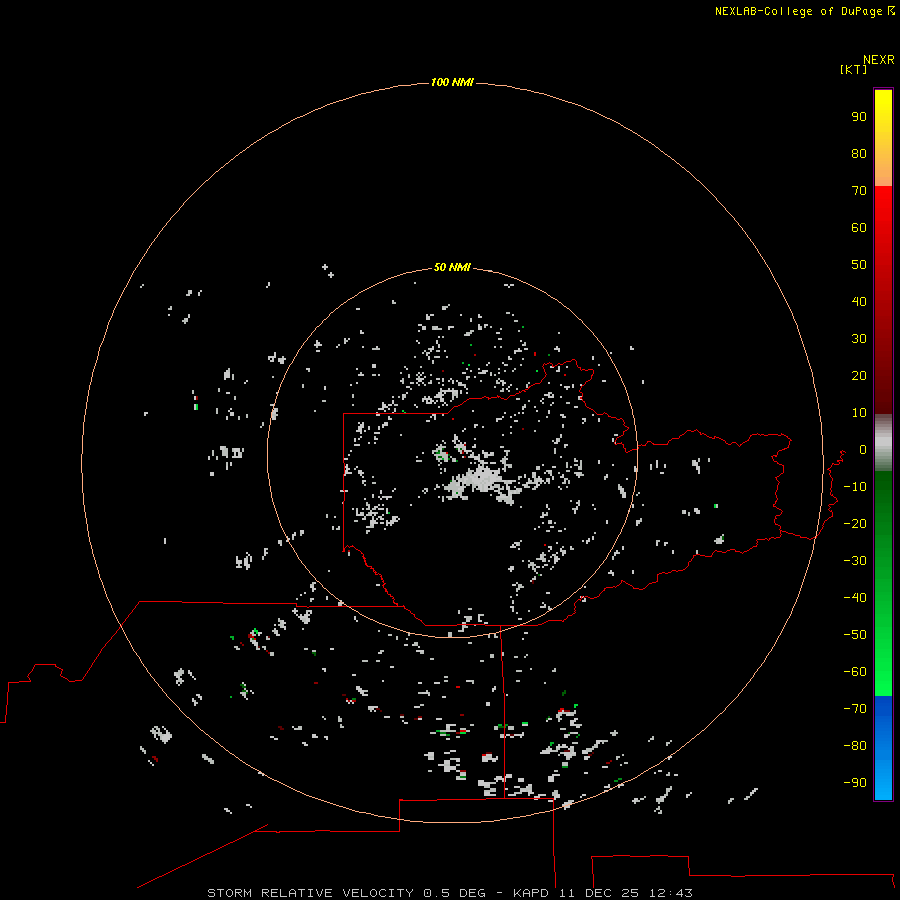The image size is (900, 900).
Task: Click the "-60" scale label
Action: [855, 672]
